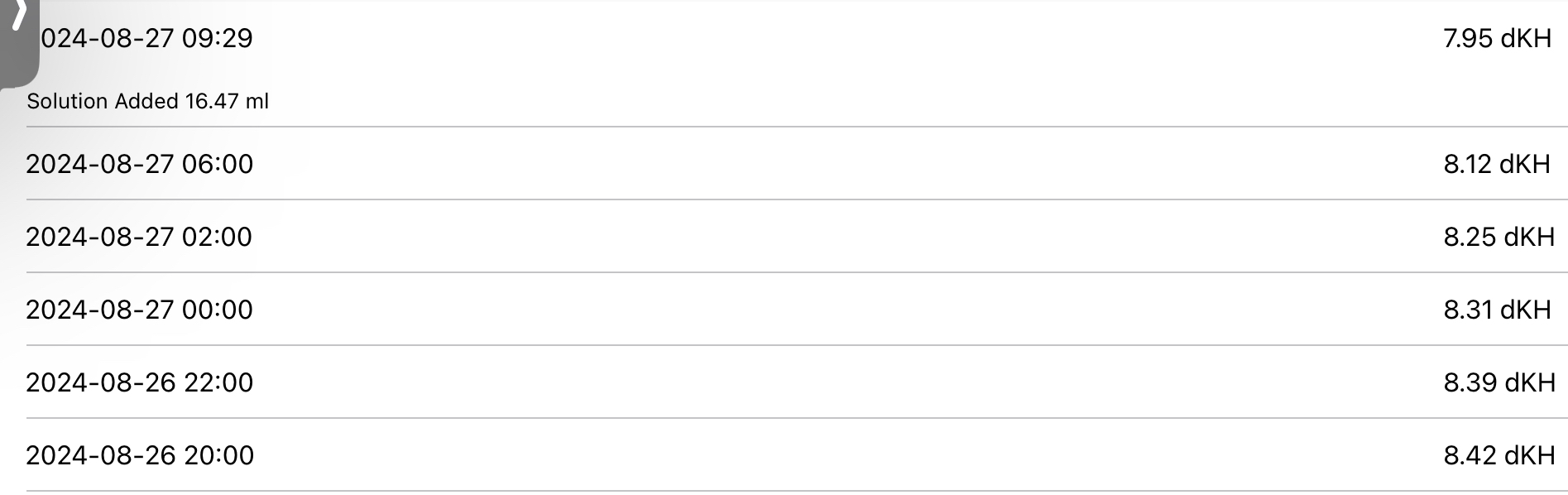Click the "Solution Added" label text
Viewport: 1568px width, 495px height.
(x=103, y=101)
